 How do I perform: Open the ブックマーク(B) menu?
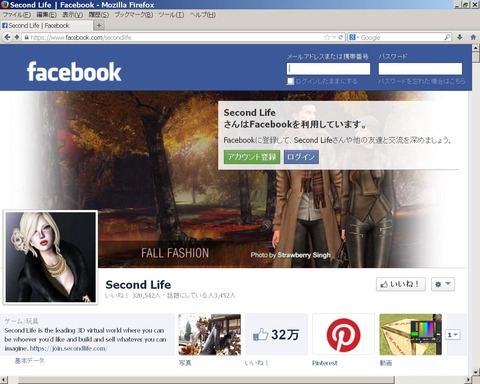tap(134, 15)
